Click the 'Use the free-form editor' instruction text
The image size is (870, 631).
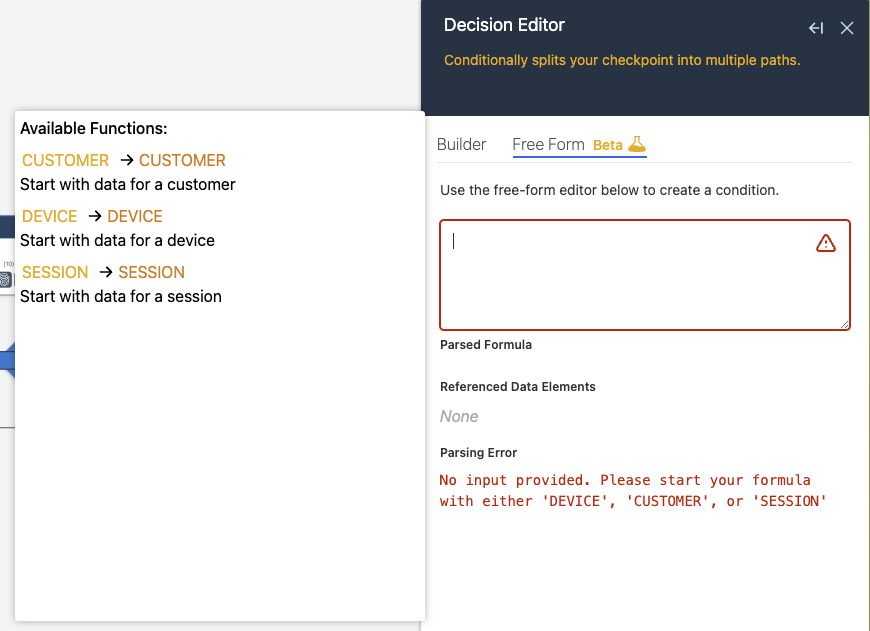609,190
